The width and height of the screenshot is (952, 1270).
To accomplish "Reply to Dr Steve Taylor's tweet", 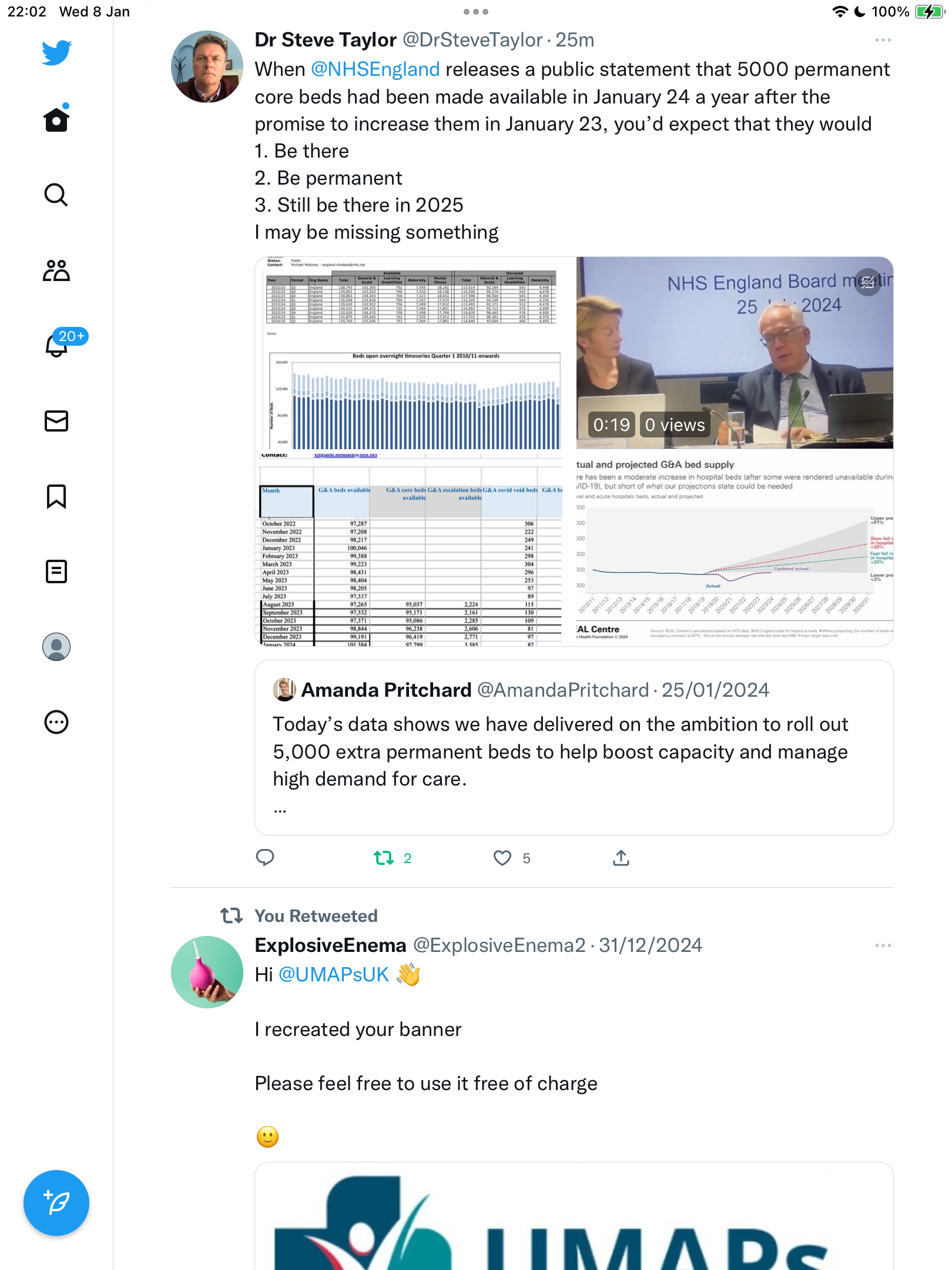I will (265, 858).
